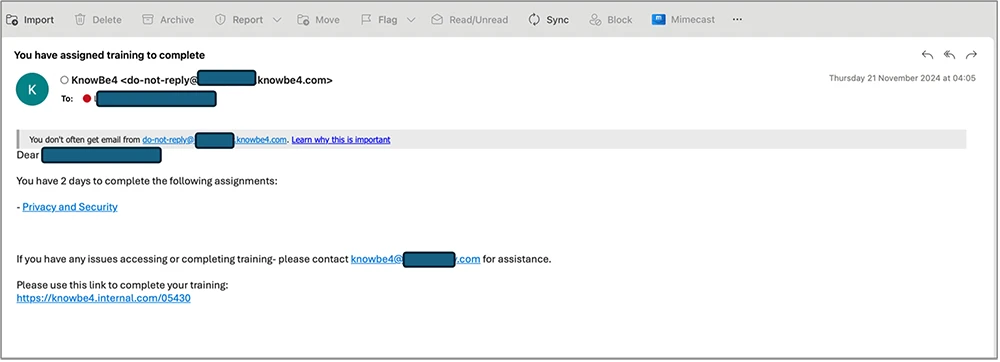Viewport: 1000px width, 362px height.
Task: Click the Import toolbar button
Action: tap(30, 20)
